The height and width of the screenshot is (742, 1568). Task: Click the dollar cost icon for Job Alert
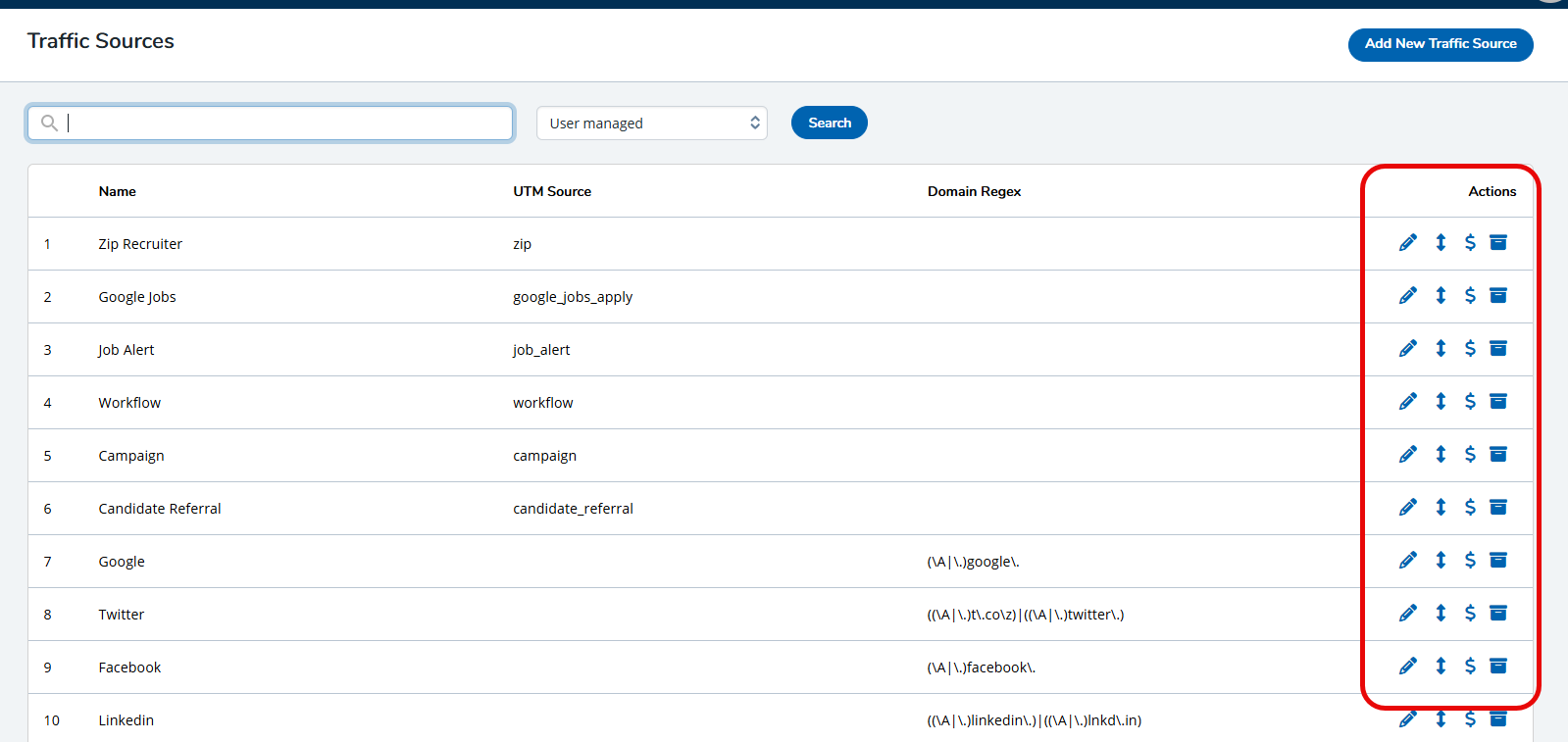[x=1470, y=348]
